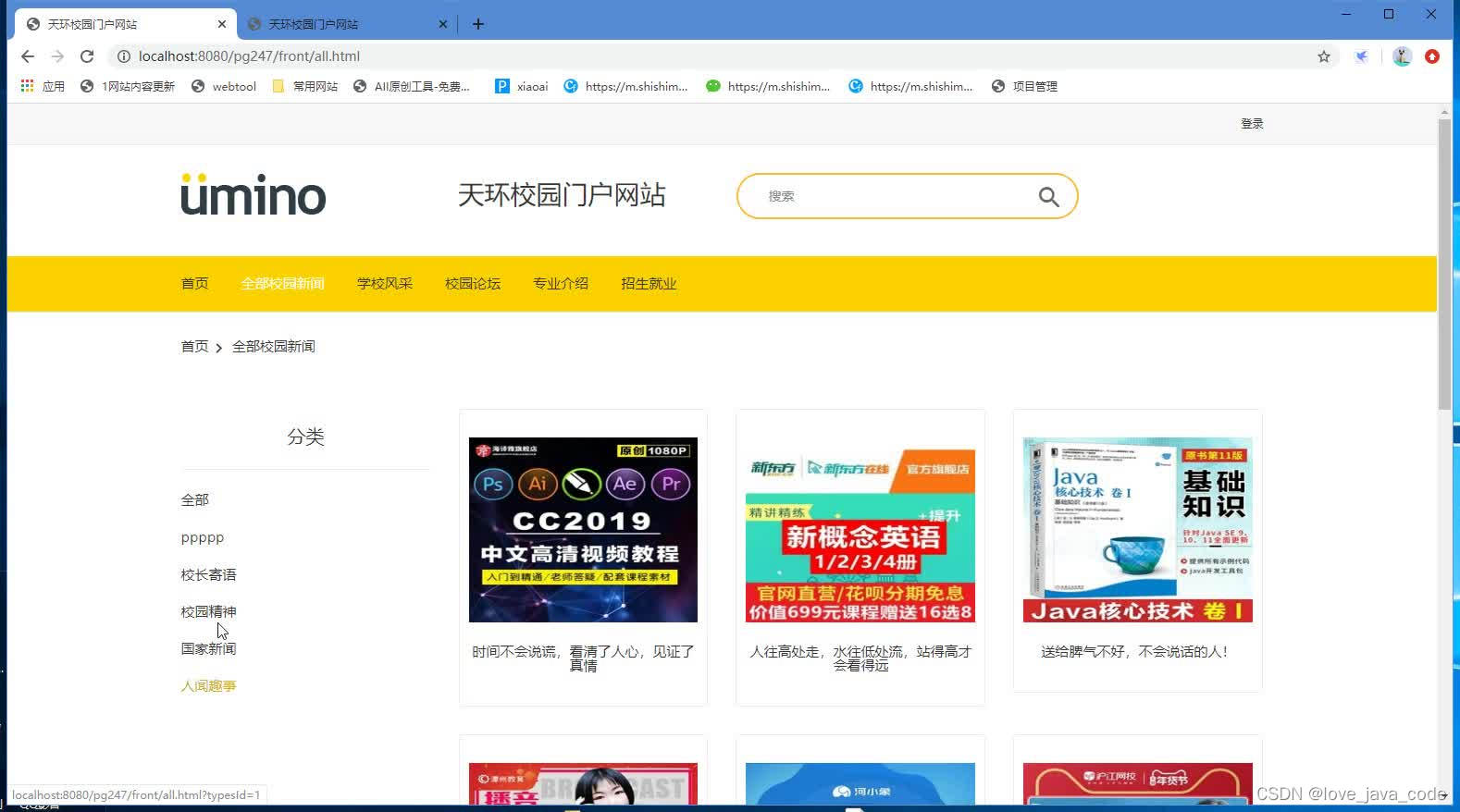This screenshot has width=1460, height=812.
Task: Open the CC2019 video tutorial thumbnail
Action: pos(583,530)
